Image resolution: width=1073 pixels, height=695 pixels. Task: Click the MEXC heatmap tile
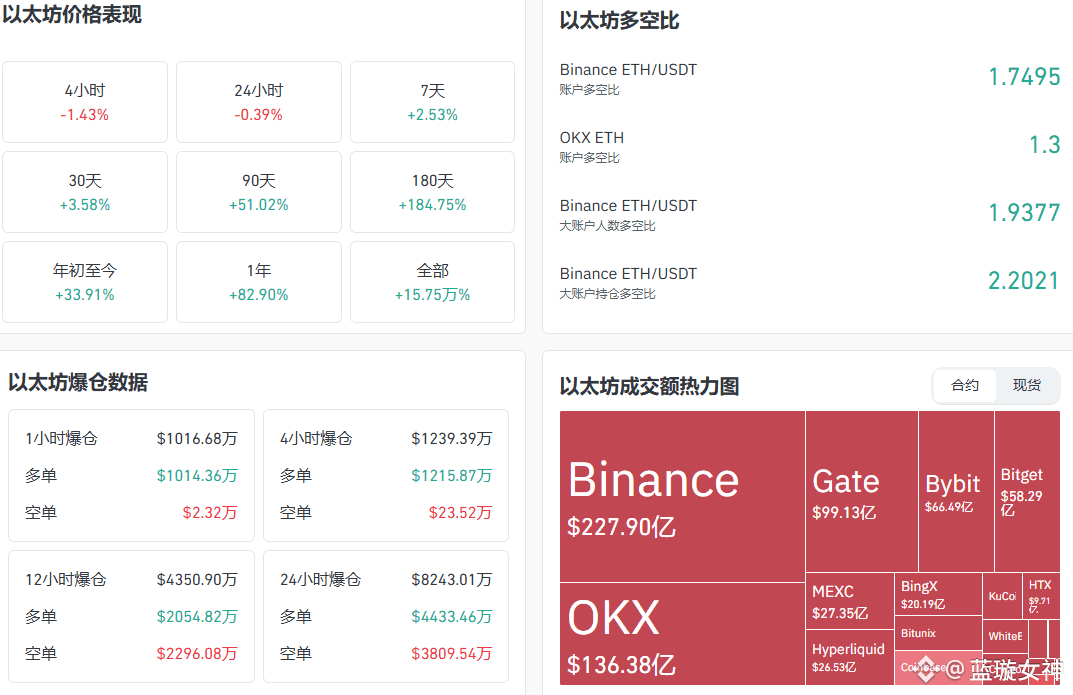point(849,601)
